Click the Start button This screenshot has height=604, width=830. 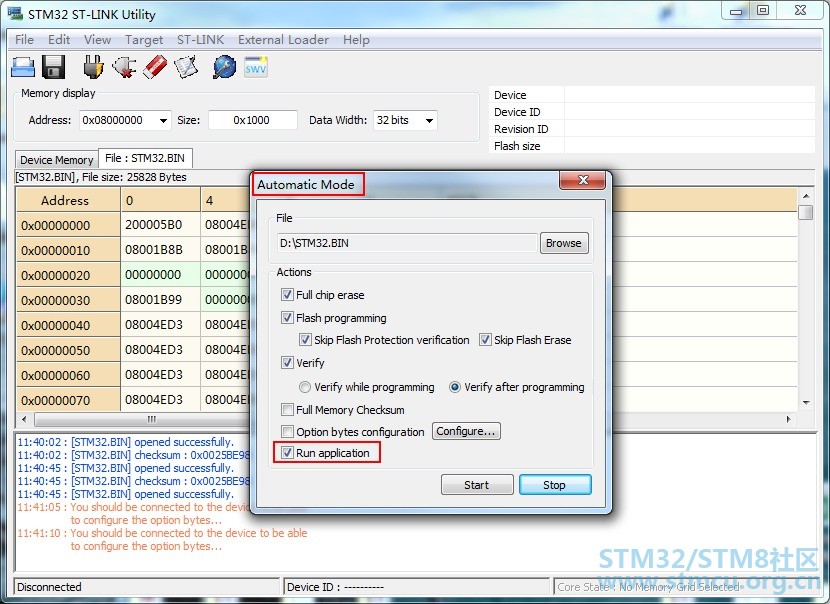477,485
